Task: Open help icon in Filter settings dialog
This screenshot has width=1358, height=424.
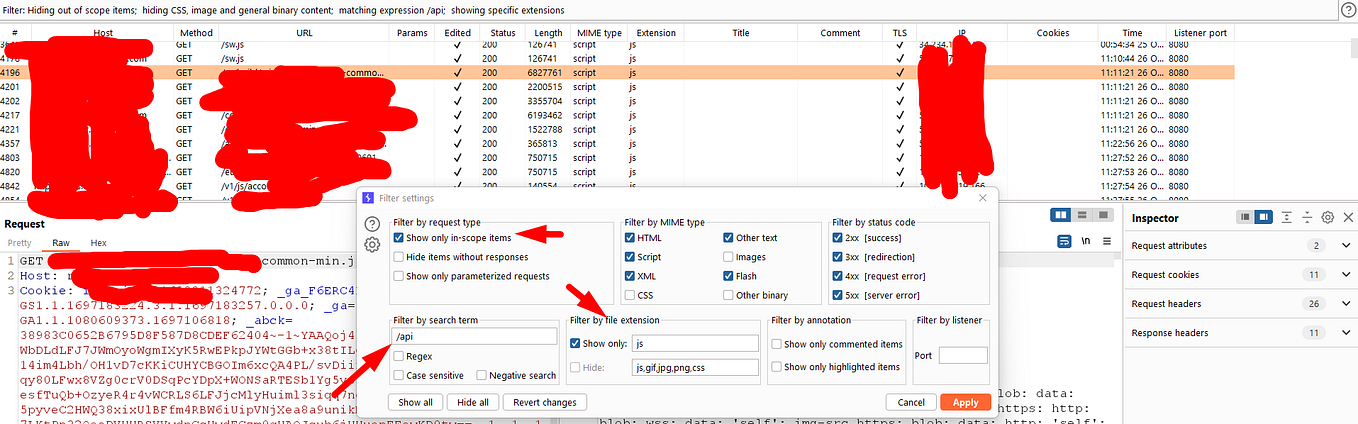Action: coord(372,224)
